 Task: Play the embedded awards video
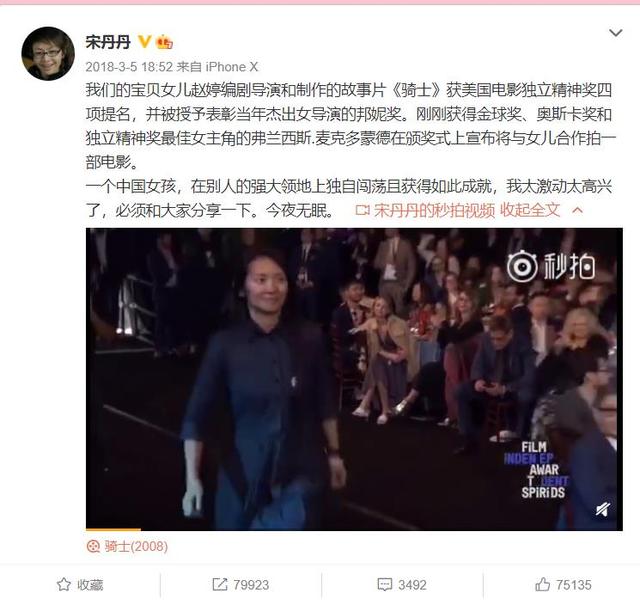pos(354,379)
